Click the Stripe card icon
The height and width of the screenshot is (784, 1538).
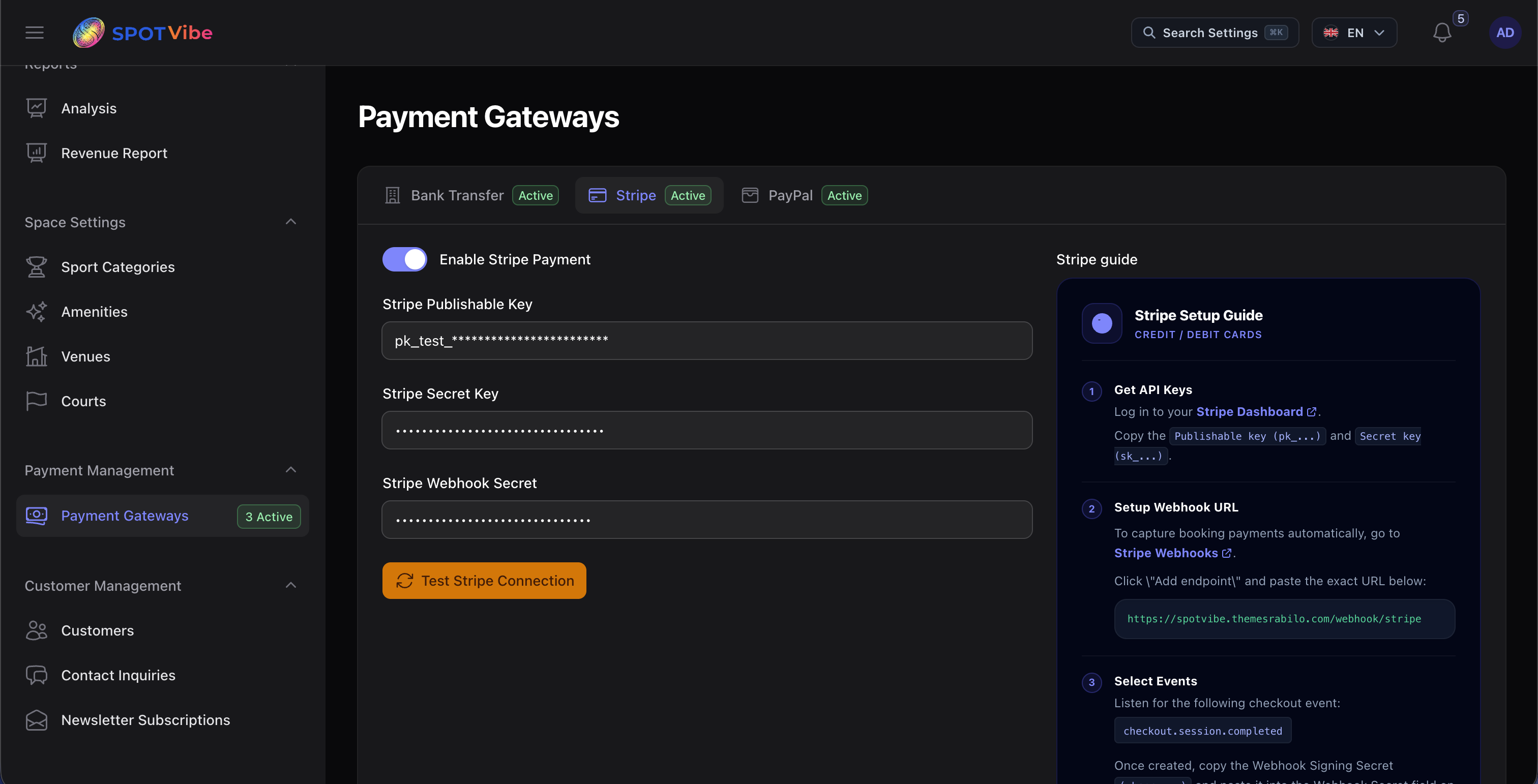(597, 195)
